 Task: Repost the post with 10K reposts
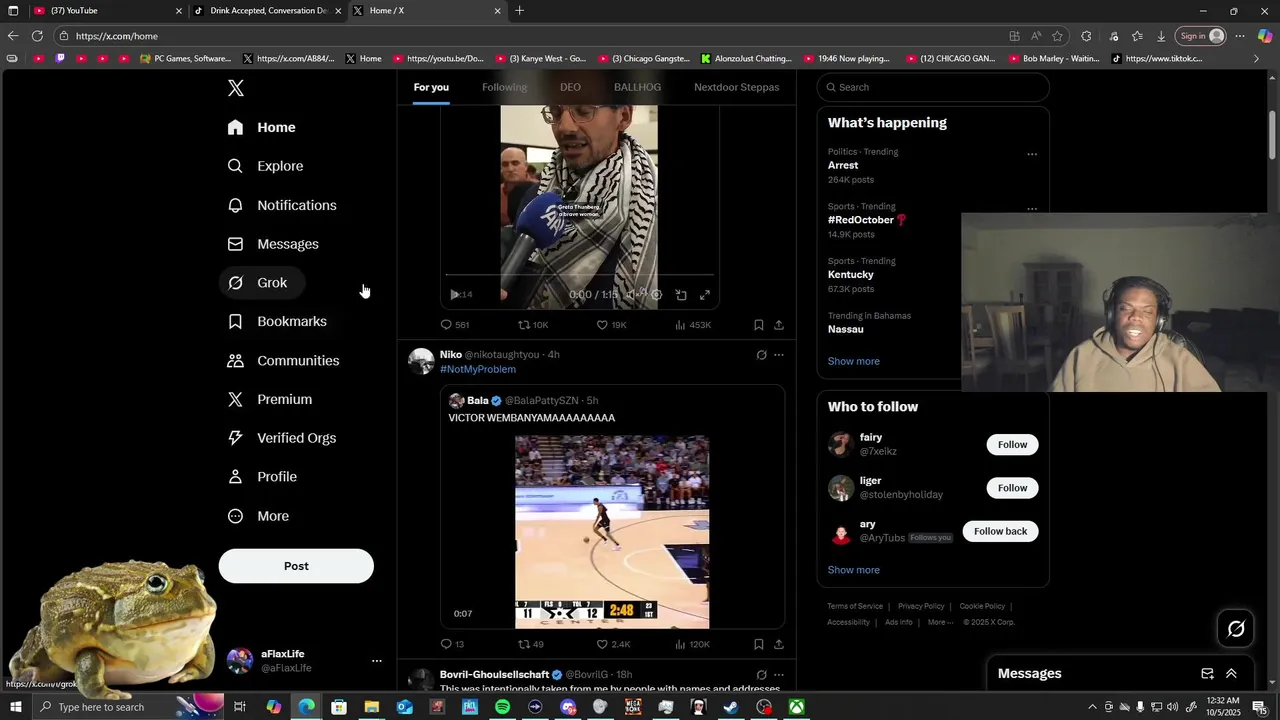533,325
